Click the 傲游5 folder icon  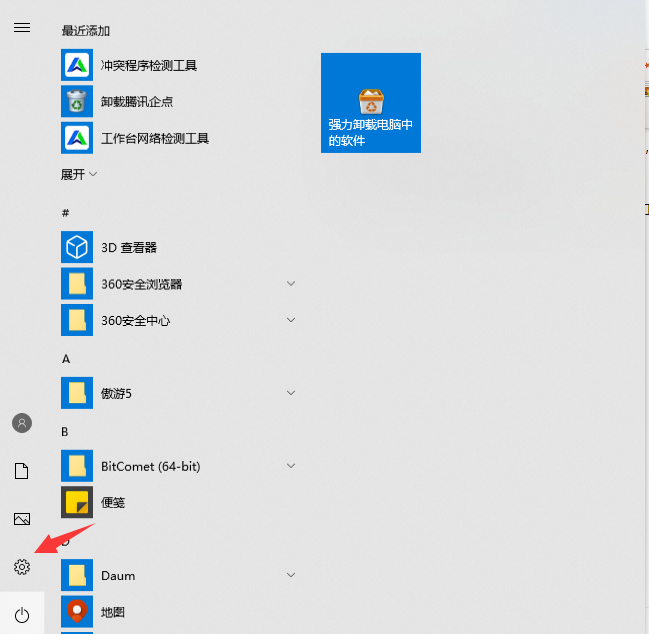[77, 393]
